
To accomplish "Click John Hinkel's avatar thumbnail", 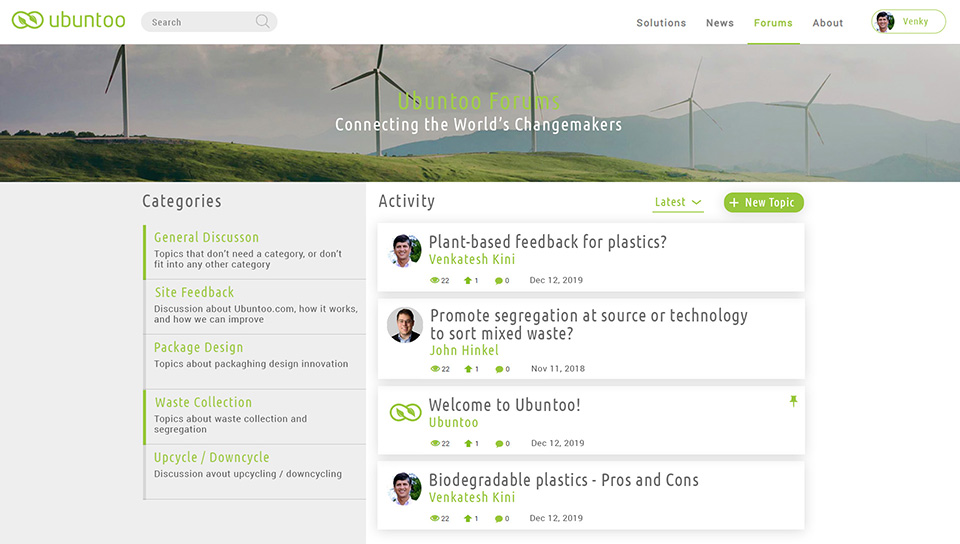I will 405,325.
